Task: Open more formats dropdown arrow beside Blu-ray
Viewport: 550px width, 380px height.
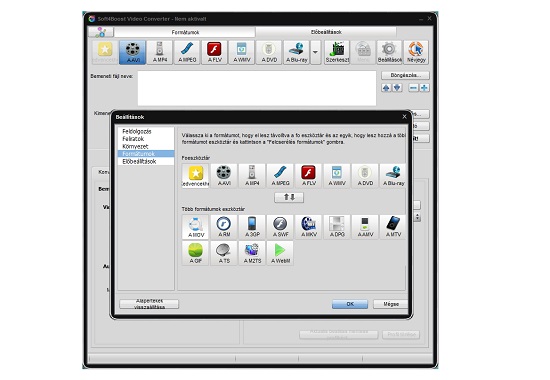Action: (315, 52)
